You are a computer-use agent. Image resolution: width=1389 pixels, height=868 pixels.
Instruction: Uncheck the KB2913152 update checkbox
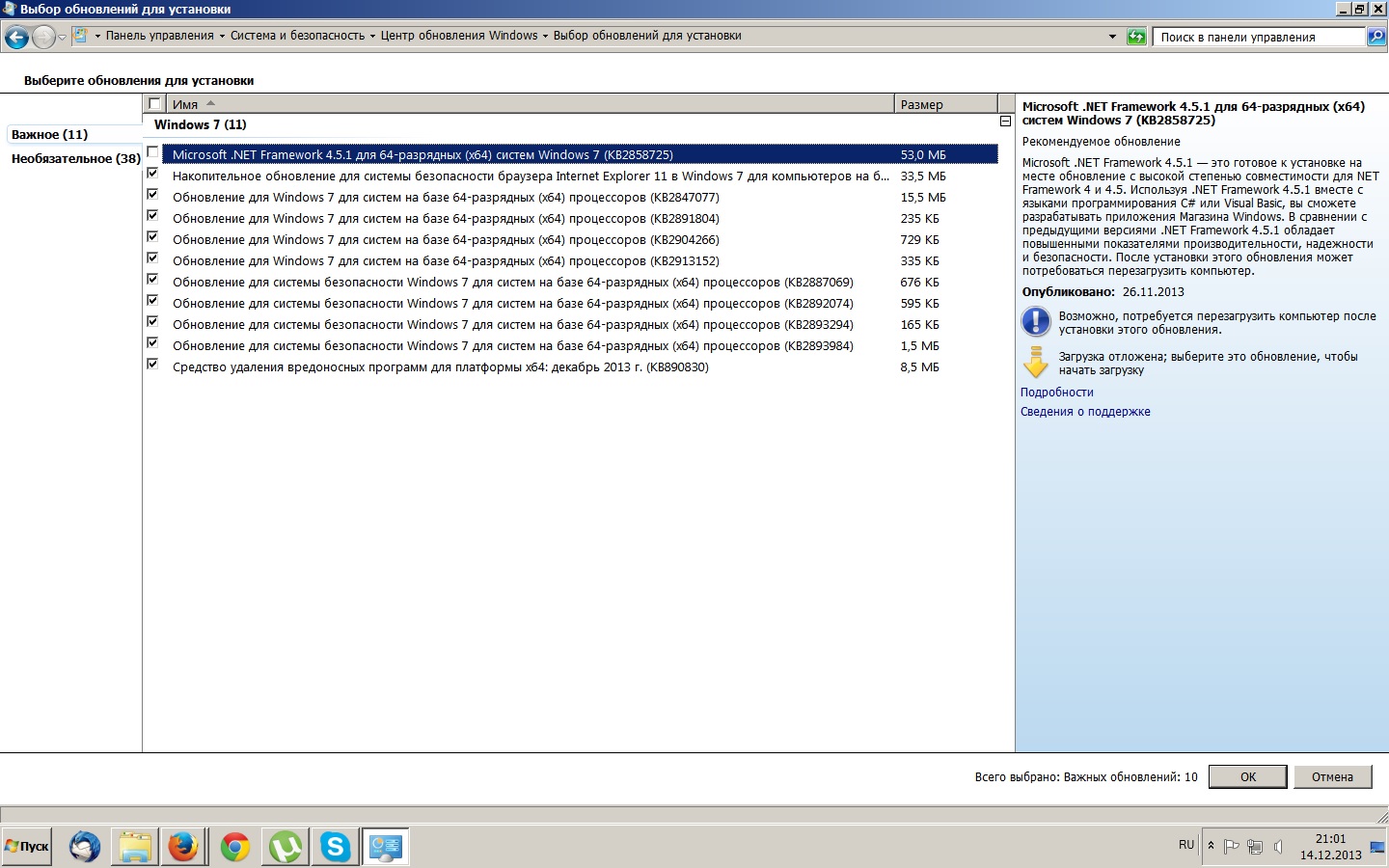[152, 258]
